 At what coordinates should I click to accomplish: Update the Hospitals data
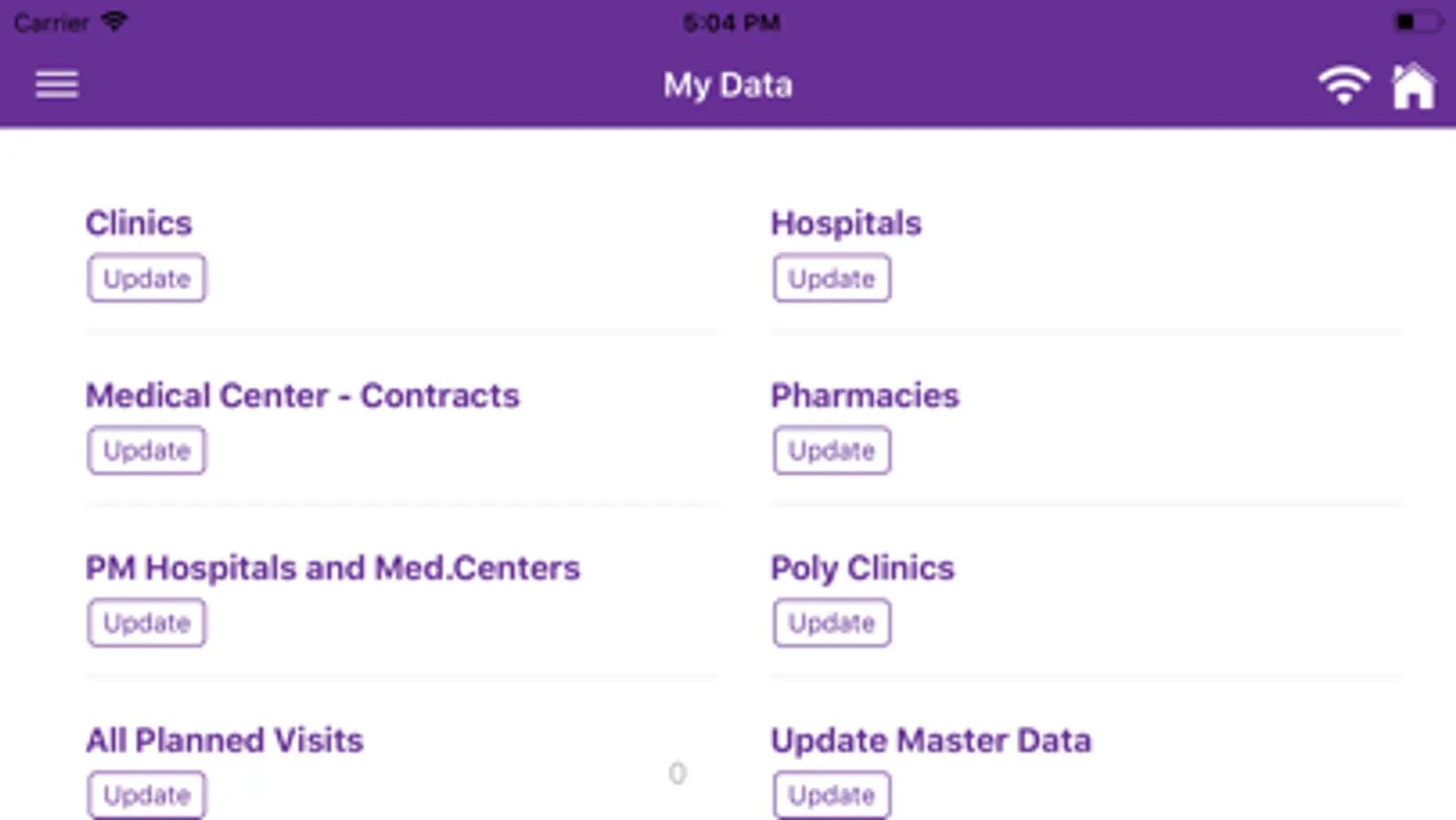(831, 279)
